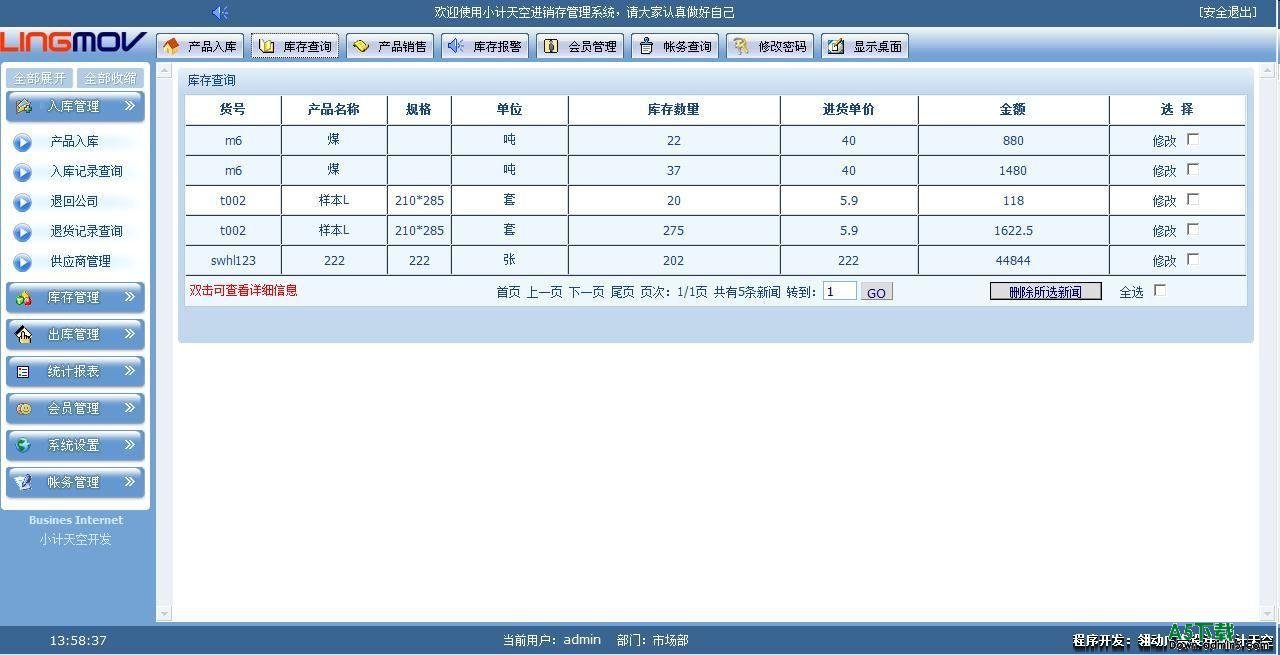Open 库存查询 toolbar button

295,46
